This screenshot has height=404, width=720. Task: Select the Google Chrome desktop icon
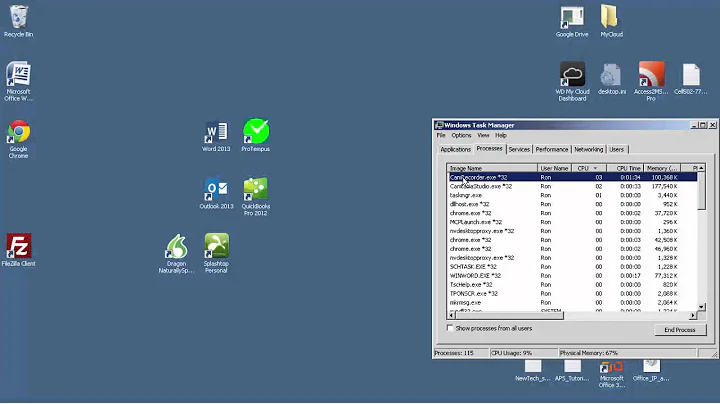[18, 139]
